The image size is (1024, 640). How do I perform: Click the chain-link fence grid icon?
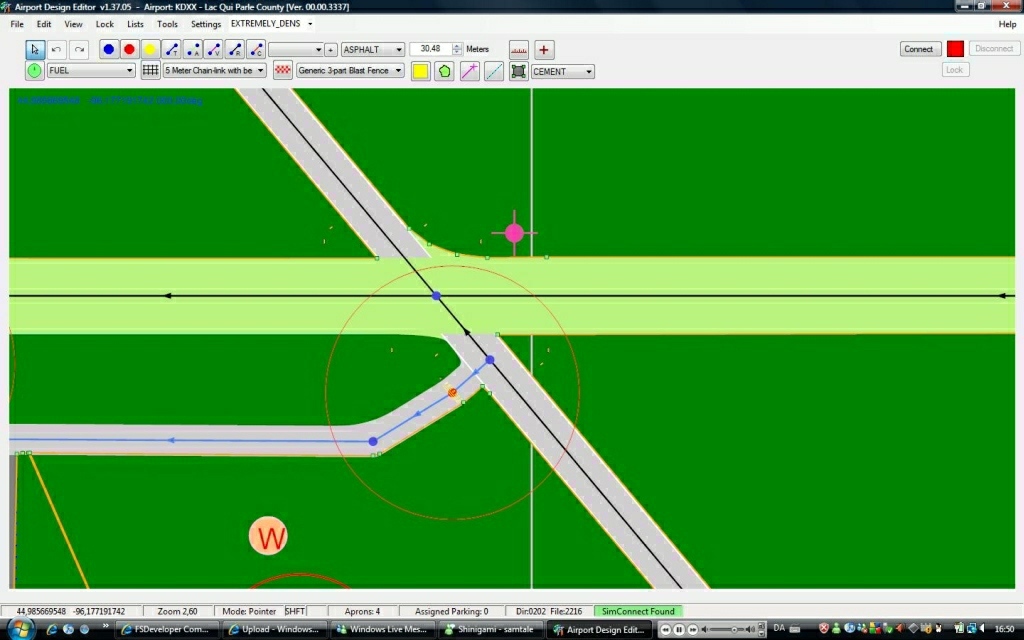coord(150,71)
